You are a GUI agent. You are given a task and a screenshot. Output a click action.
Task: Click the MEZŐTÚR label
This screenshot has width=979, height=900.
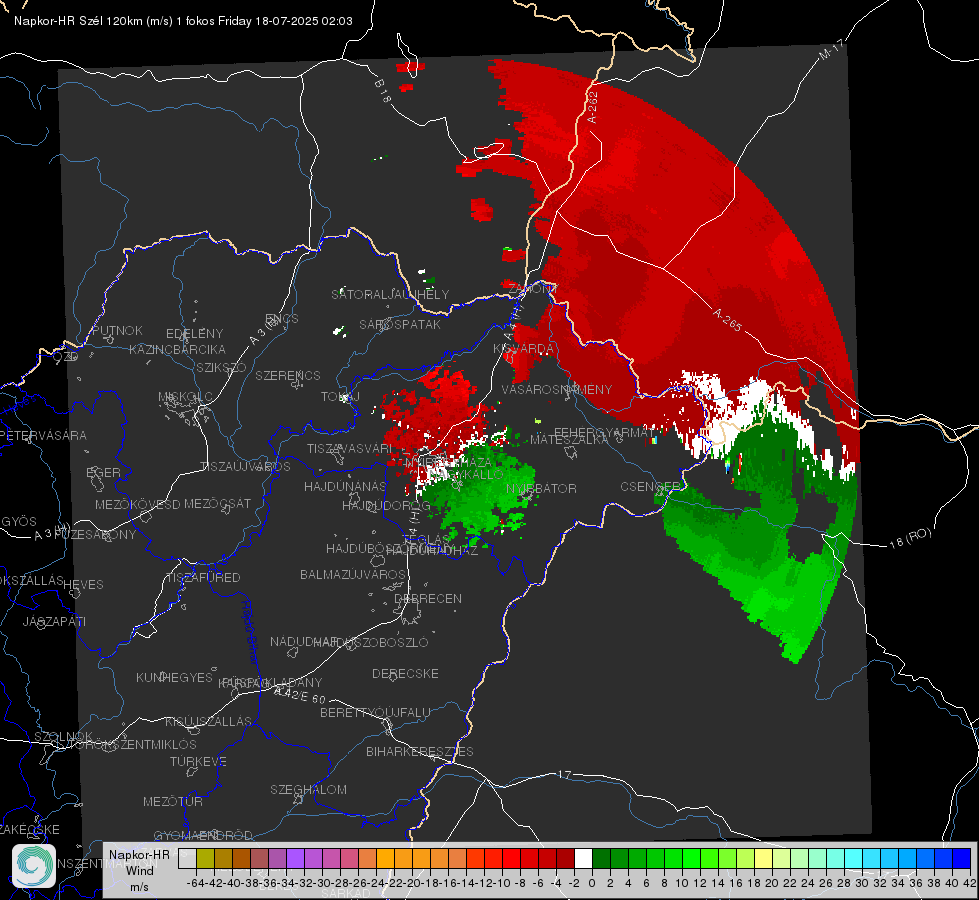(173, 801)
